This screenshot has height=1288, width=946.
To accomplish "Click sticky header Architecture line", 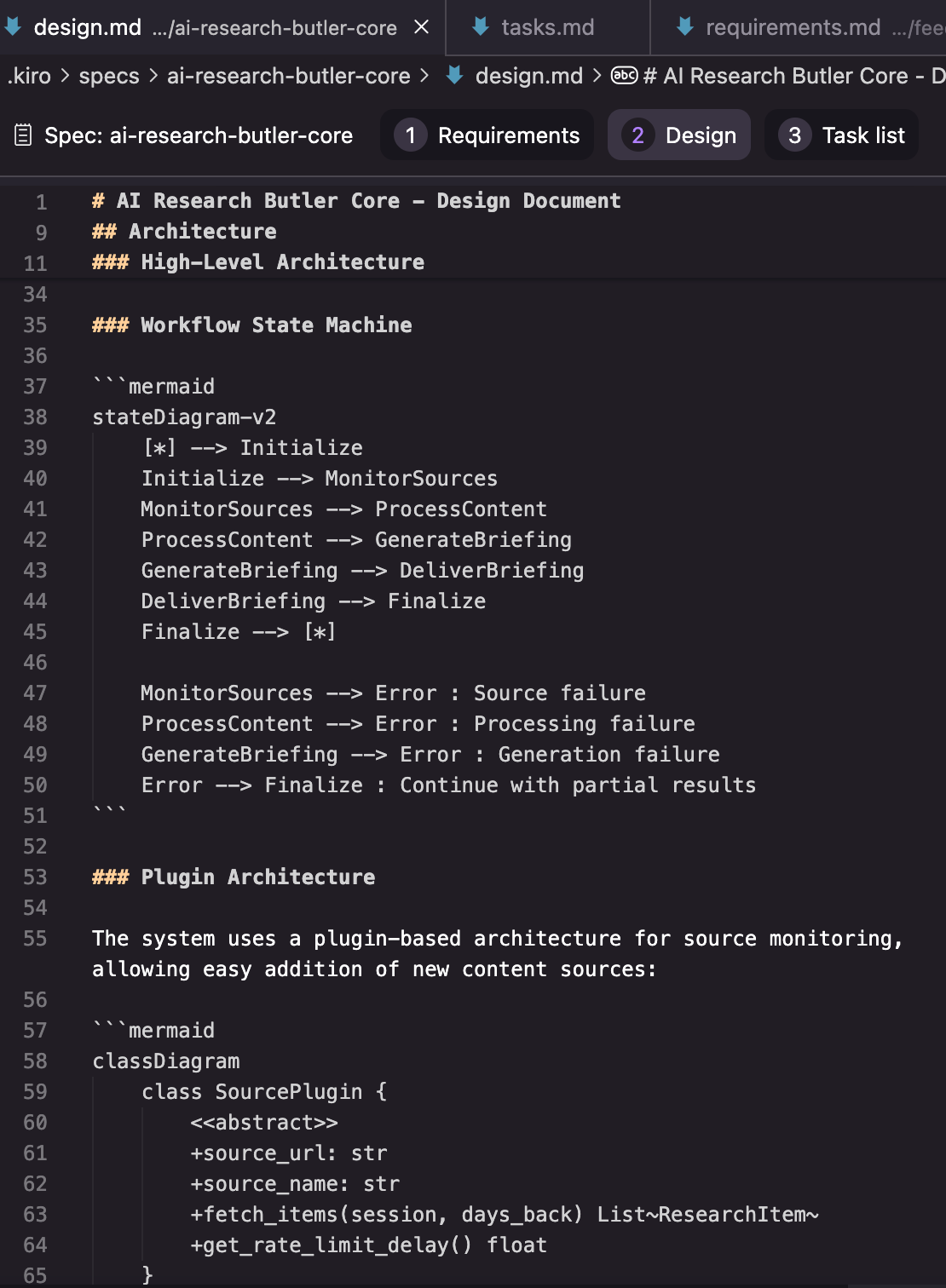I will point(202,232).
